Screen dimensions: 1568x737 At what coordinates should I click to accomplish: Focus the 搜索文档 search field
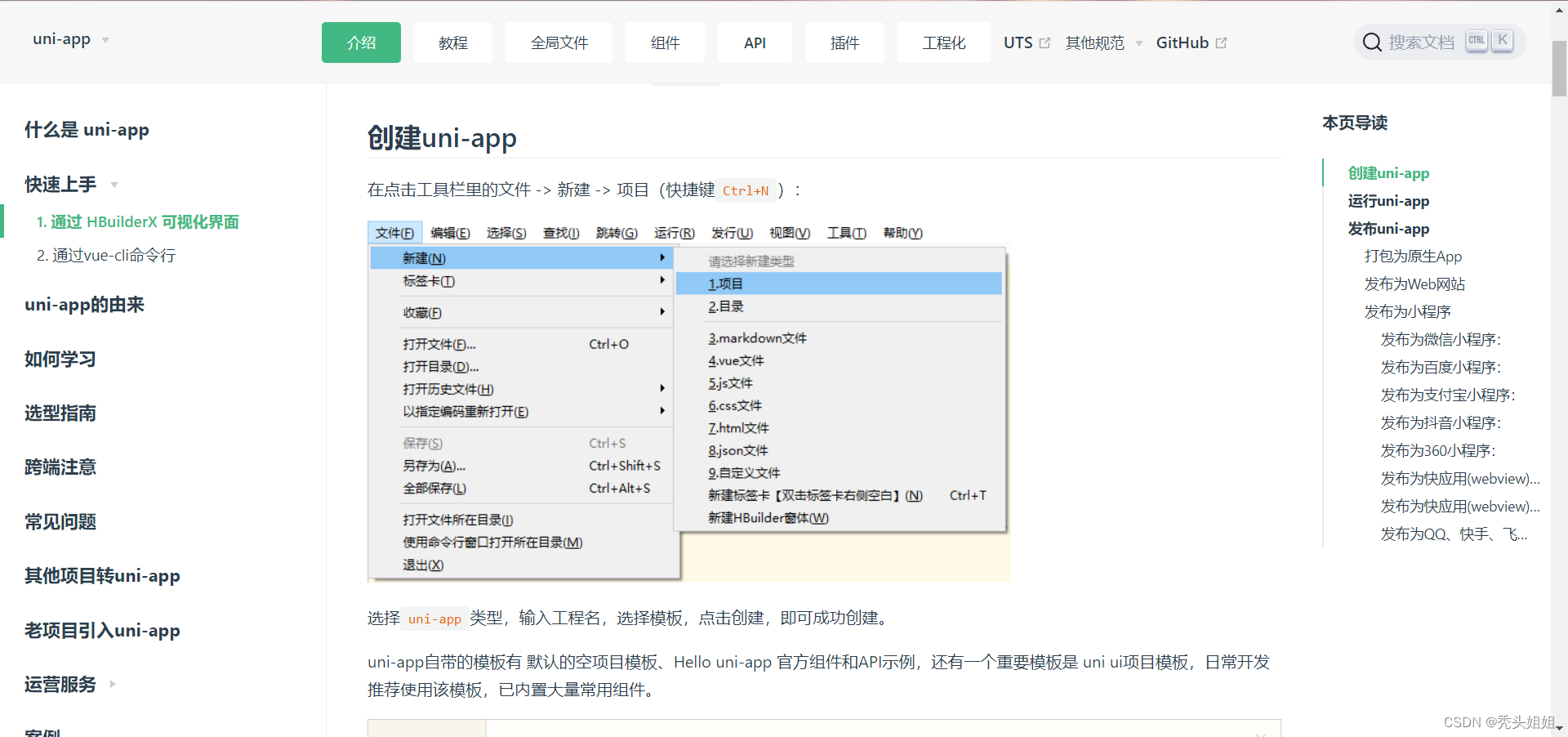1440,42
